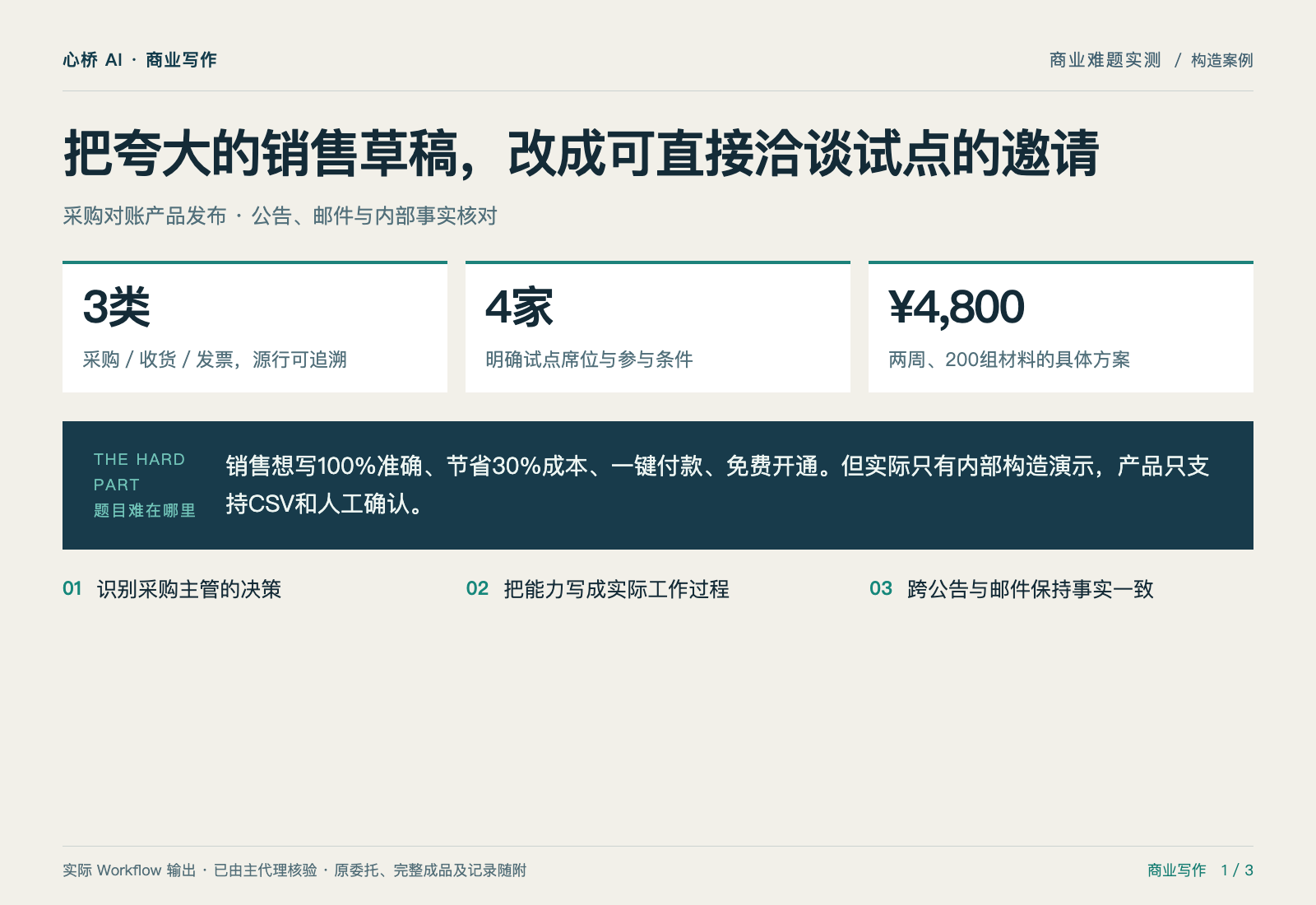
Task: Click the ¥4,800 card figure
Action: [956, 307]
